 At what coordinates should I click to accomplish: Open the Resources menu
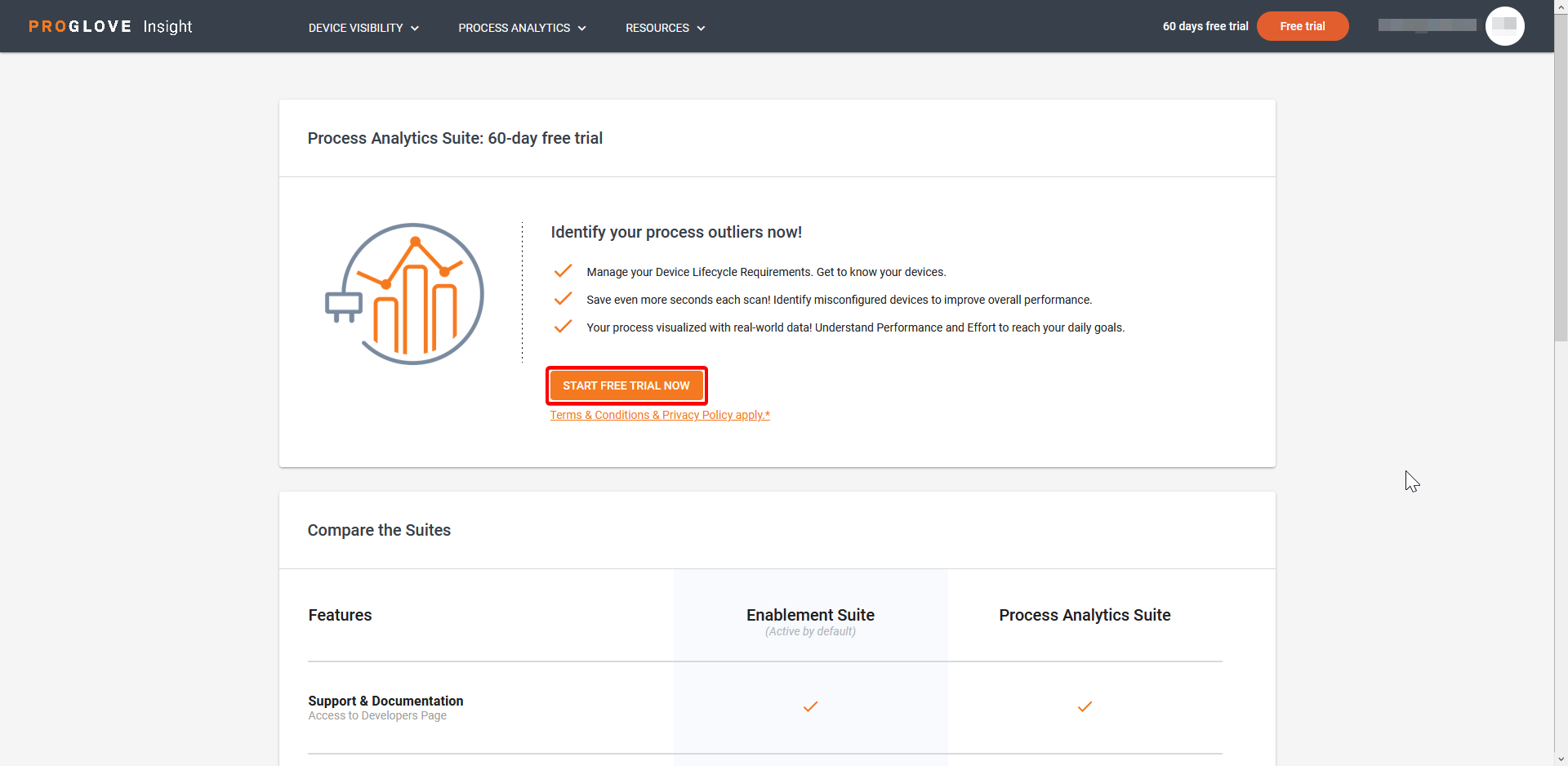tap(665, 28)
